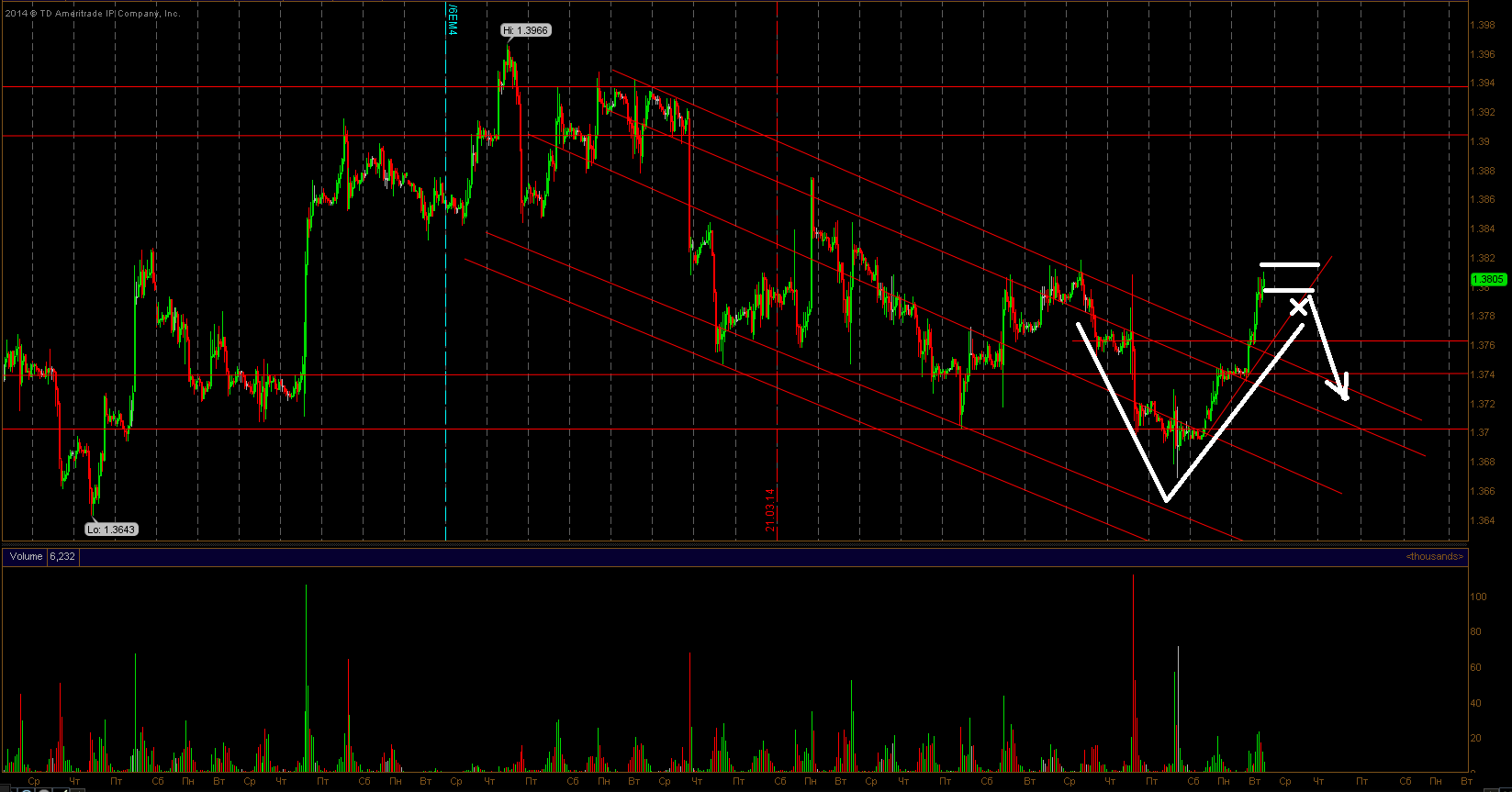Select the tallest red volume bar
1512x792 pixels.
point(1134,673)
